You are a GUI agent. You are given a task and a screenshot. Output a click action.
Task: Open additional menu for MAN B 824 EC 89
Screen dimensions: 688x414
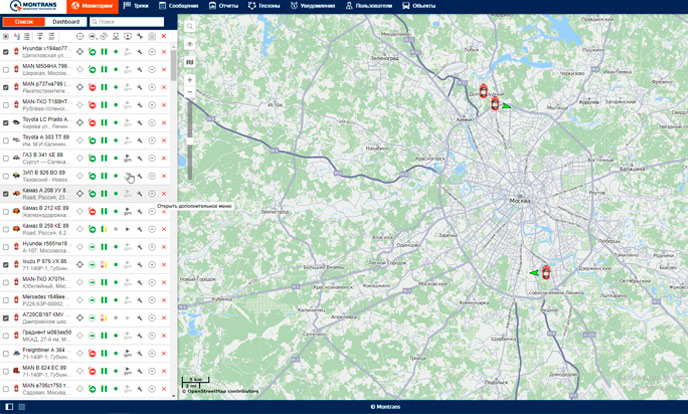click(x=152, y=371)
